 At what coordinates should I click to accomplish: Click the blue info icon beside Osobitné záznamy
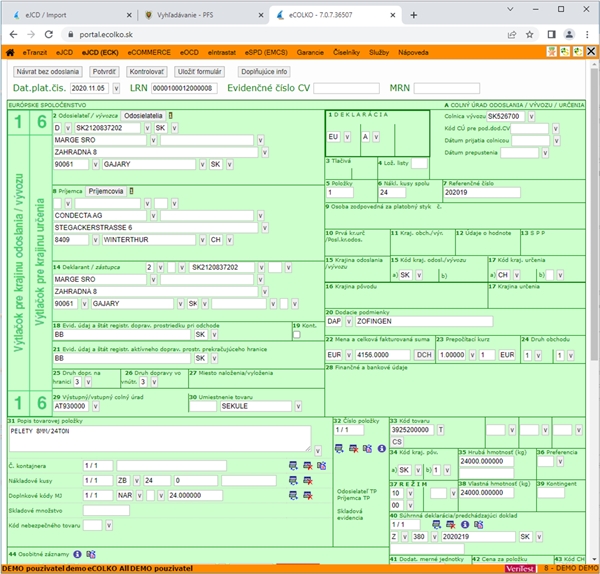[77, 554]
